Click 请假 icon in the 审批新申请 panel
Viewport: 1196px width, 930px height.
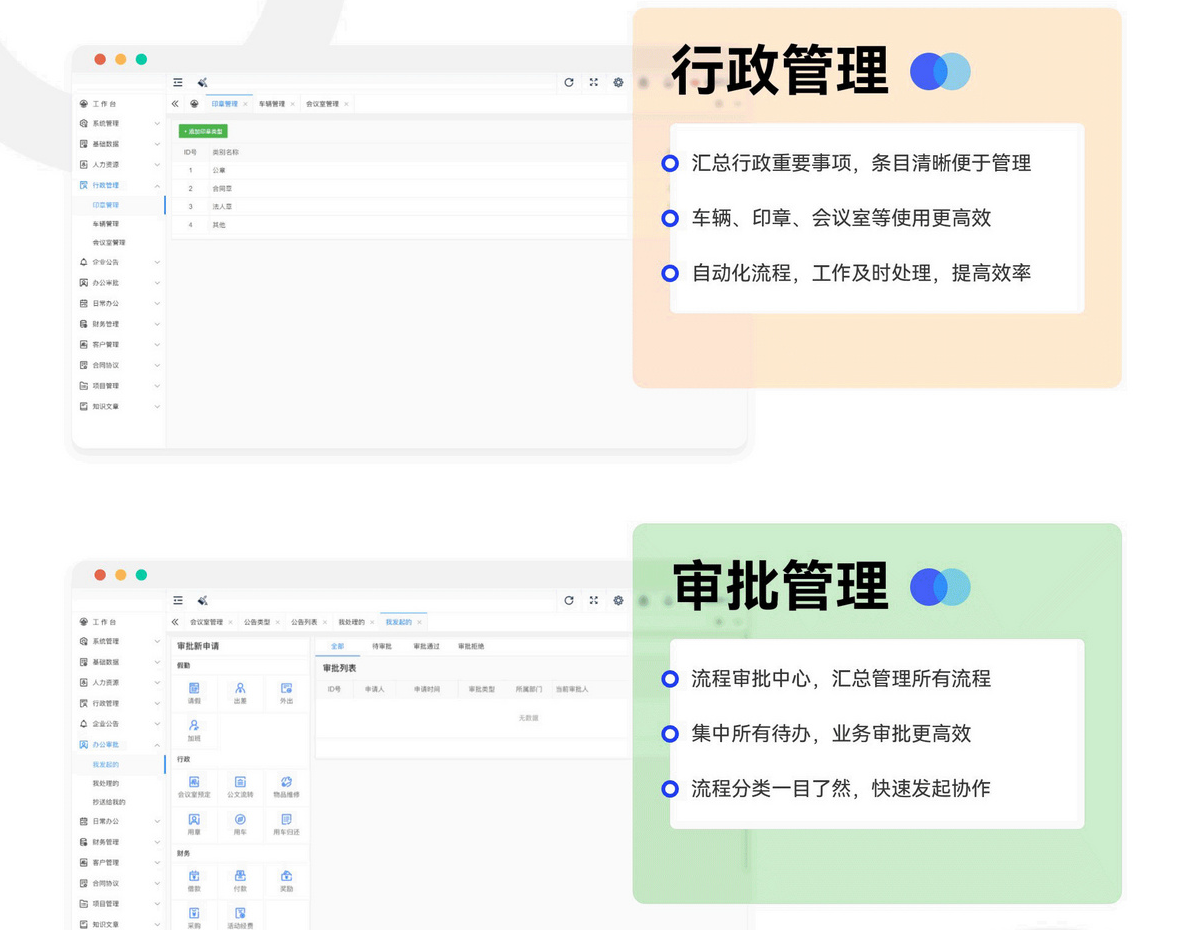194,689
